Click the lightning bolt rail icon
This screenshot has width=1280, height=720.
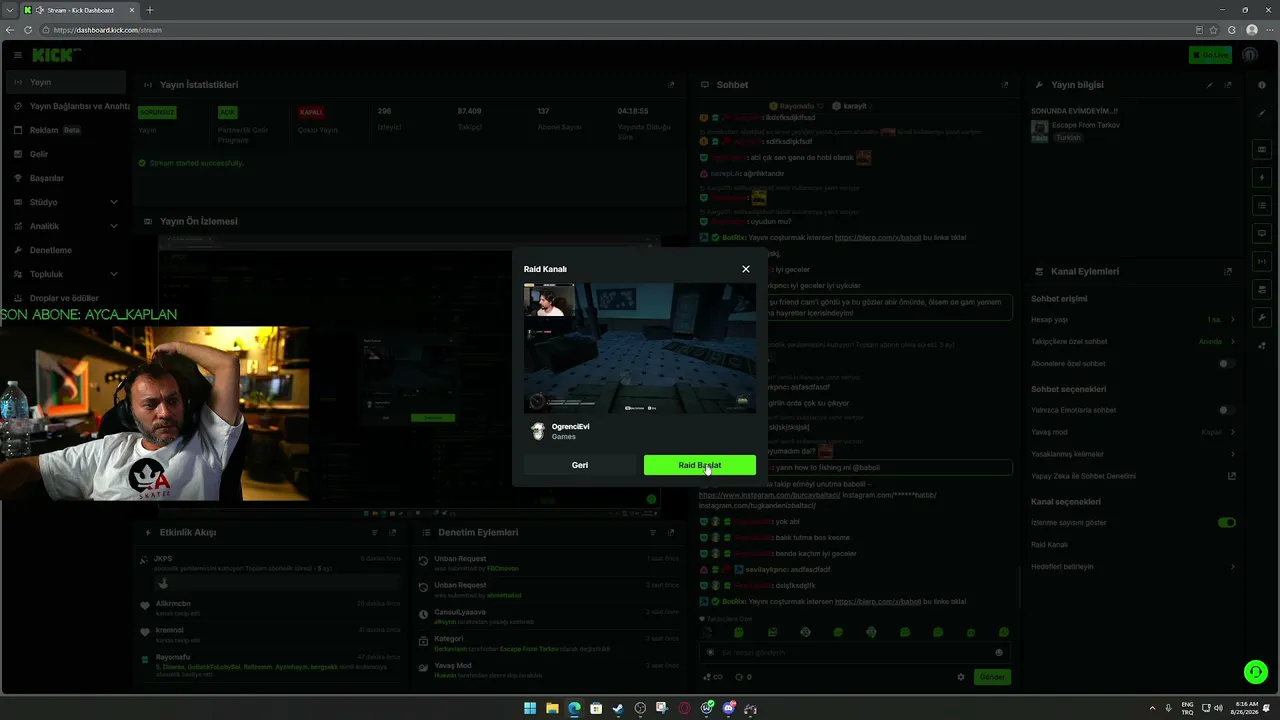coord(1262,177)
